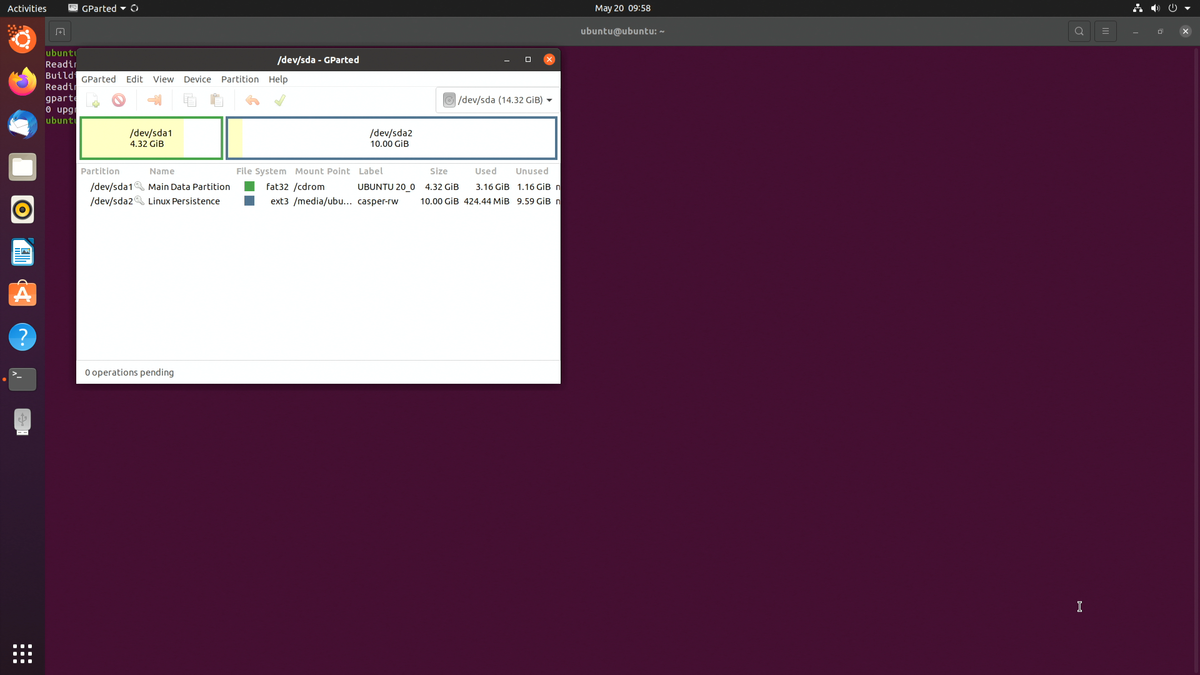
Task: Click the 3.16 GiB used value
Action: pyautogui.click(x=492, y=186)
